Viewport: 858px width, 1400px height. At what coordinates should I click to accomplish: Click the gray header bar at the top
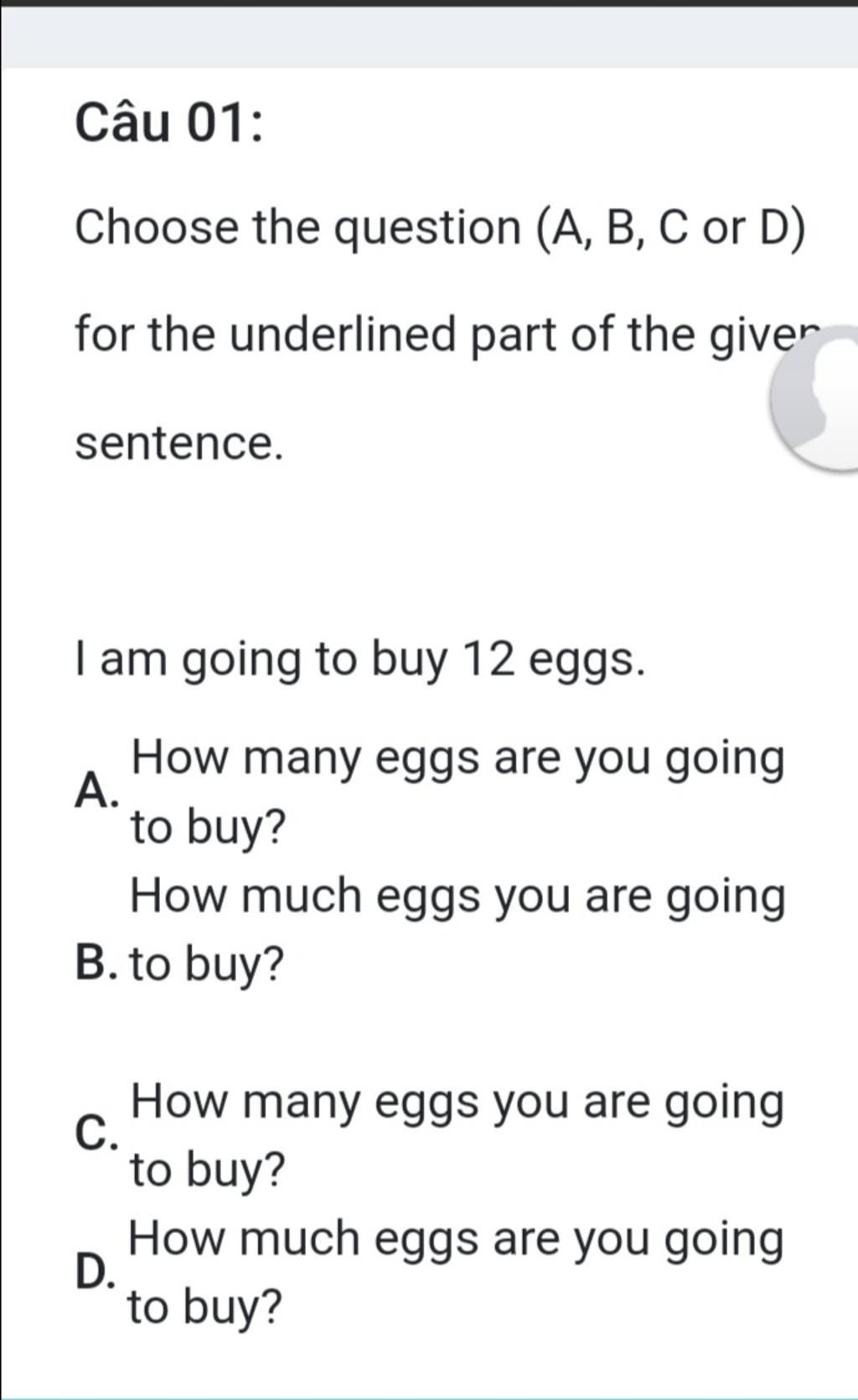[429, 37]
